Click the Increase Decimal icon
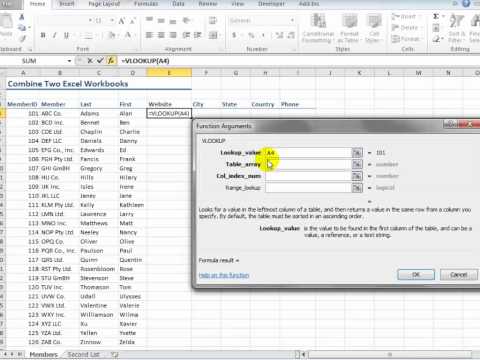 click(279, 35)
